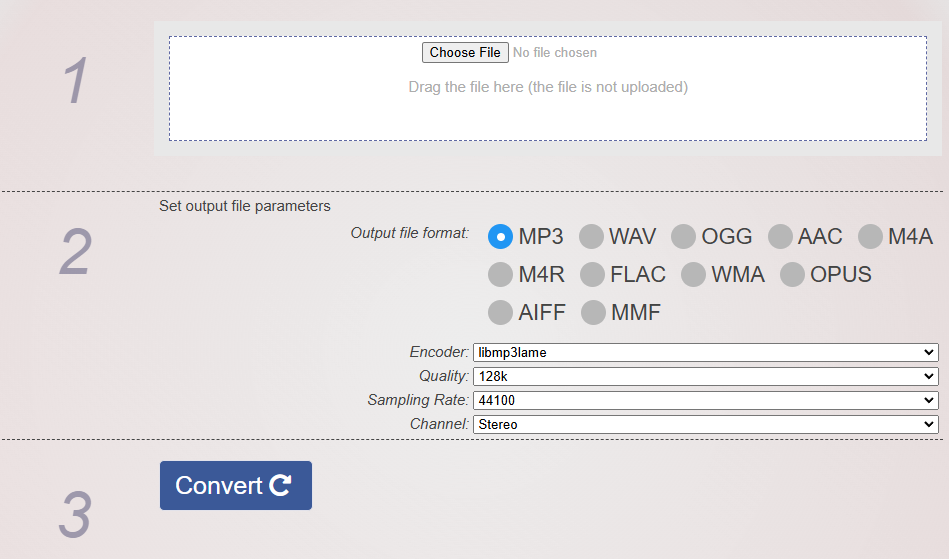
Task: Expand the Quality dropdown showing 128k
Action: click(706, 376)
